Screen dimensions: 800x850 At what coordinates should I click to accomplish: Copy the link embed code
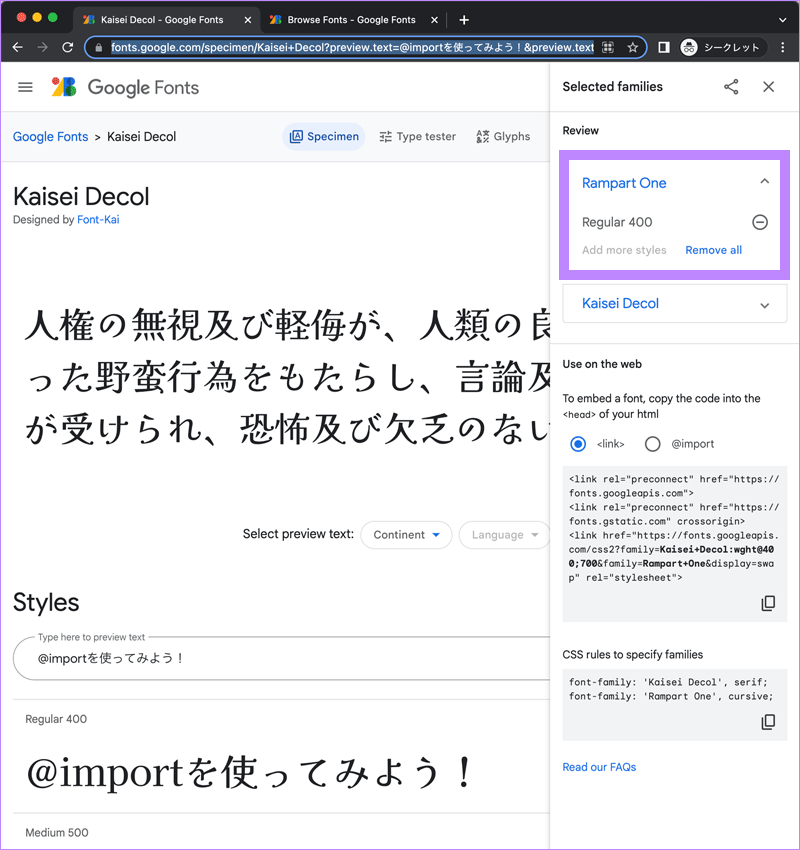[768, 603]
